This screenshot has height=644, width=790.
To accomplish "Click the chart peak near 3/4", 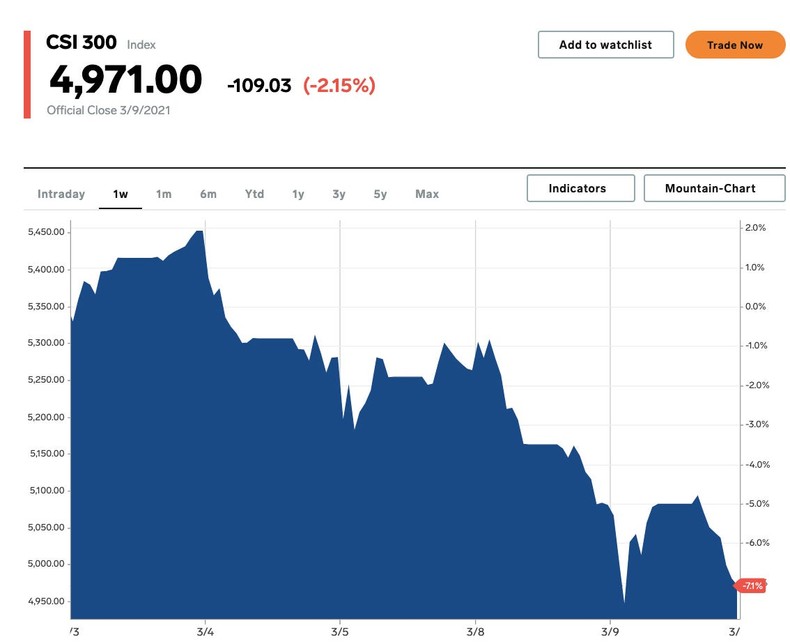I will (200, 231).
